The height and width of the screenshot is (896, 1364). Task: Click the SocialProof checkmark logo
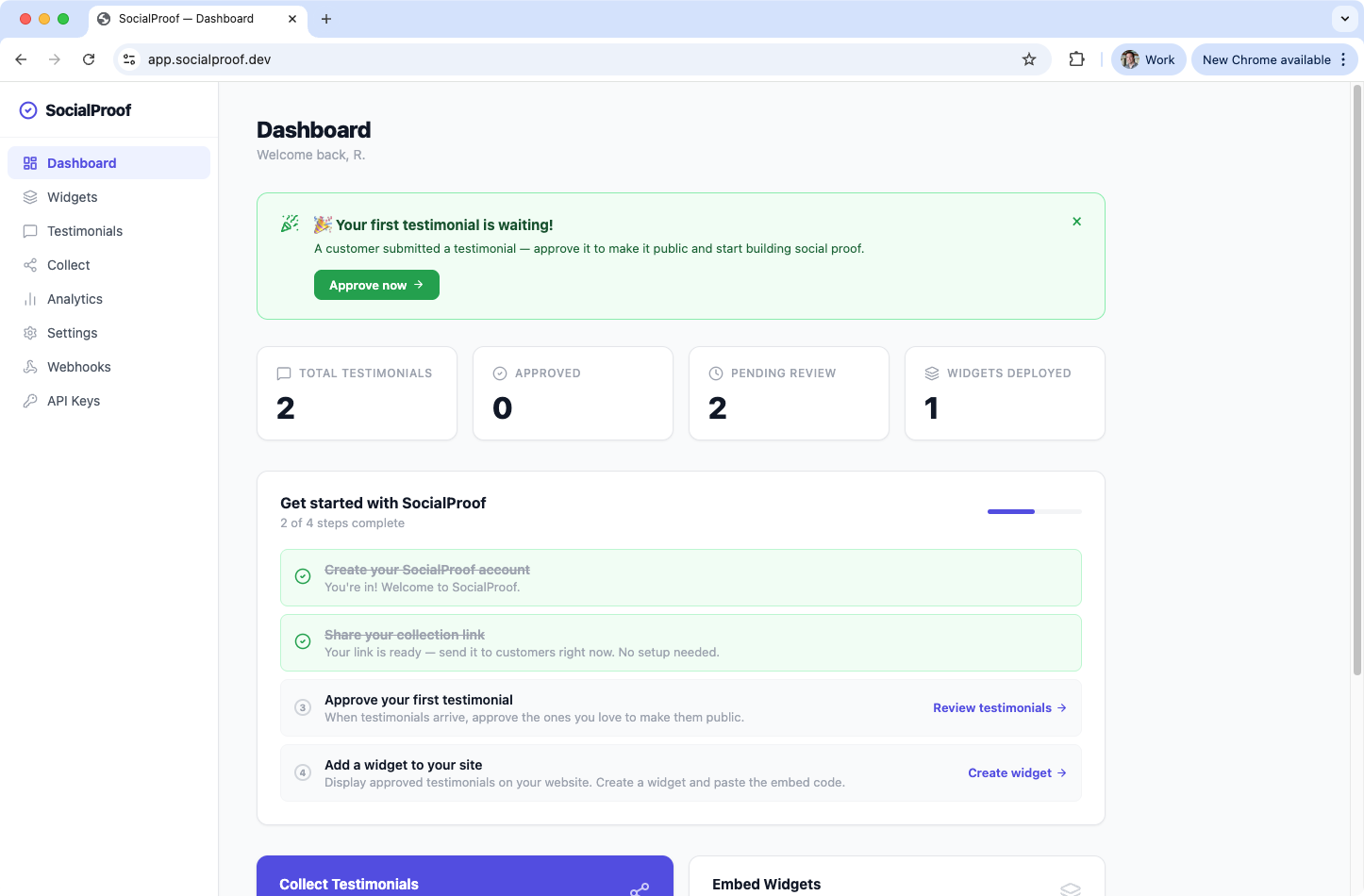(28, 109)
